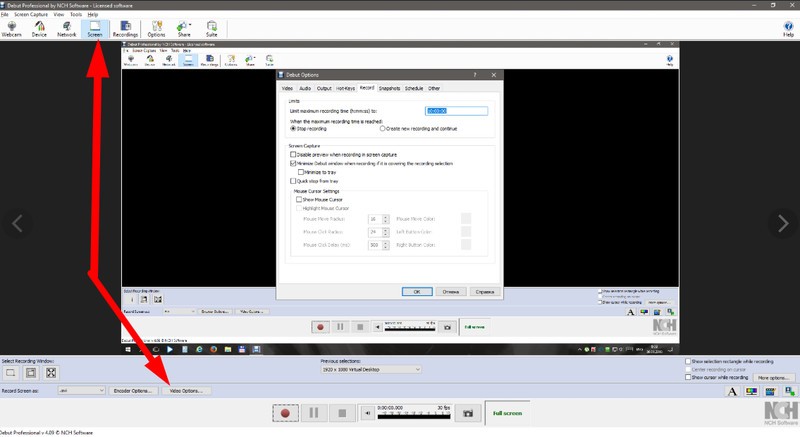Switch to Schedule tab in Debut Options
Viewport: 800px width, 437px height.
point(414,88)
